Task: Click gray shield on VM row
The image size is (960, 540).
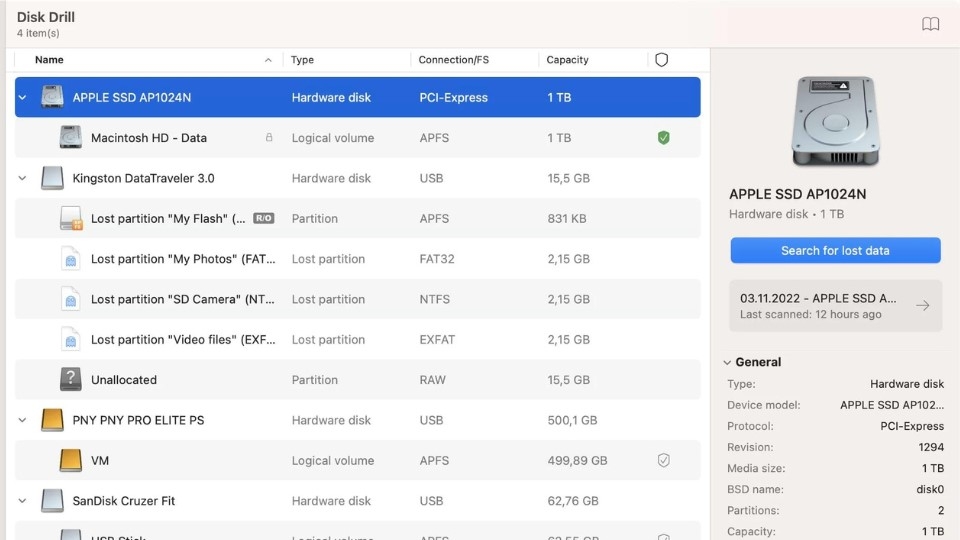Action: pyautogui.click(x=663, y=461)
